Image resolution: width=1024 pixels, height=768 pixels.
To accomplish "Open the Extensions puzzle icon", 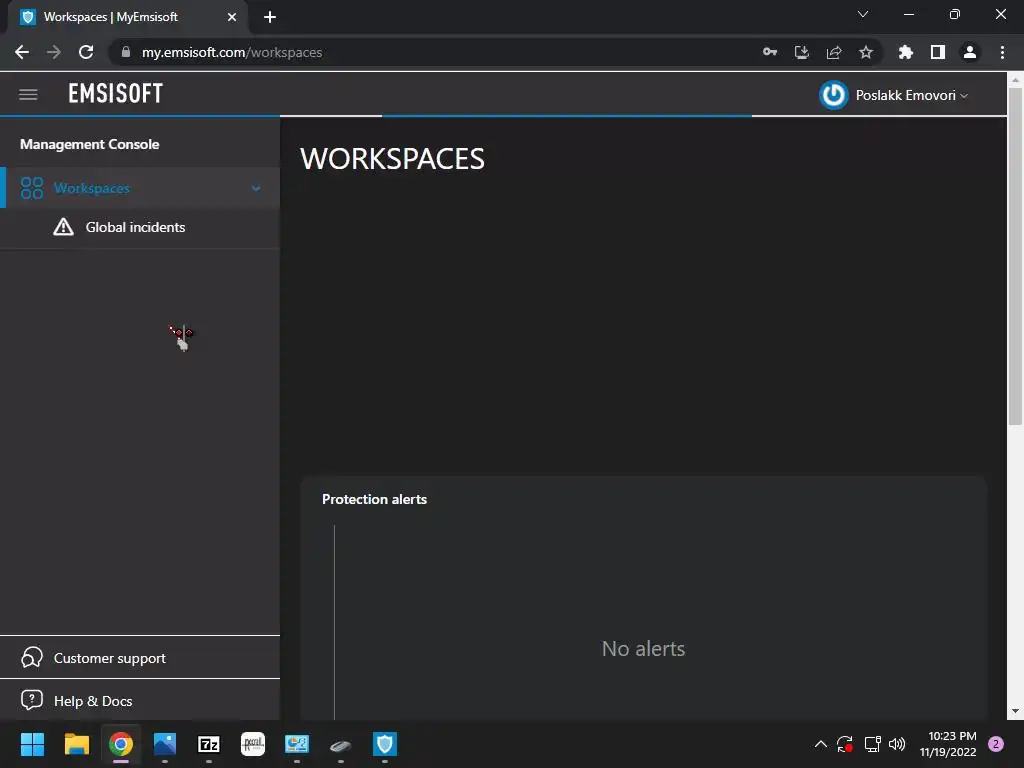I will point(906,52).
